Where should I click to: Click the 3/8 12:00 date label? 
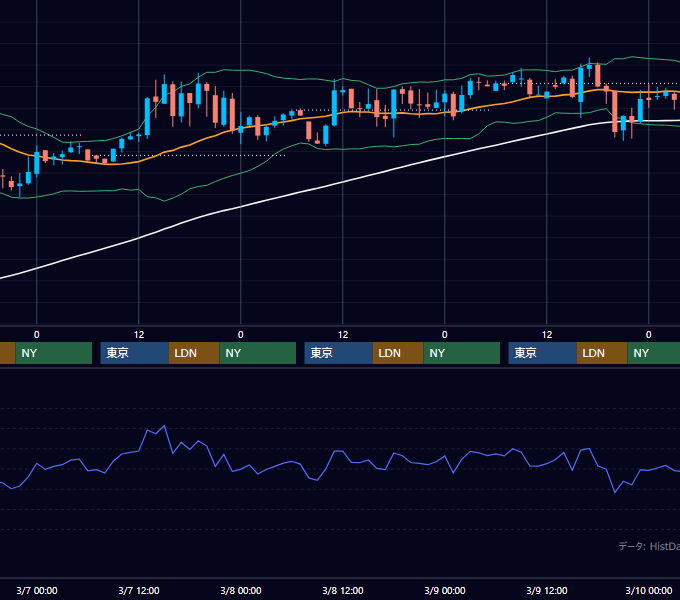[343, 590]
